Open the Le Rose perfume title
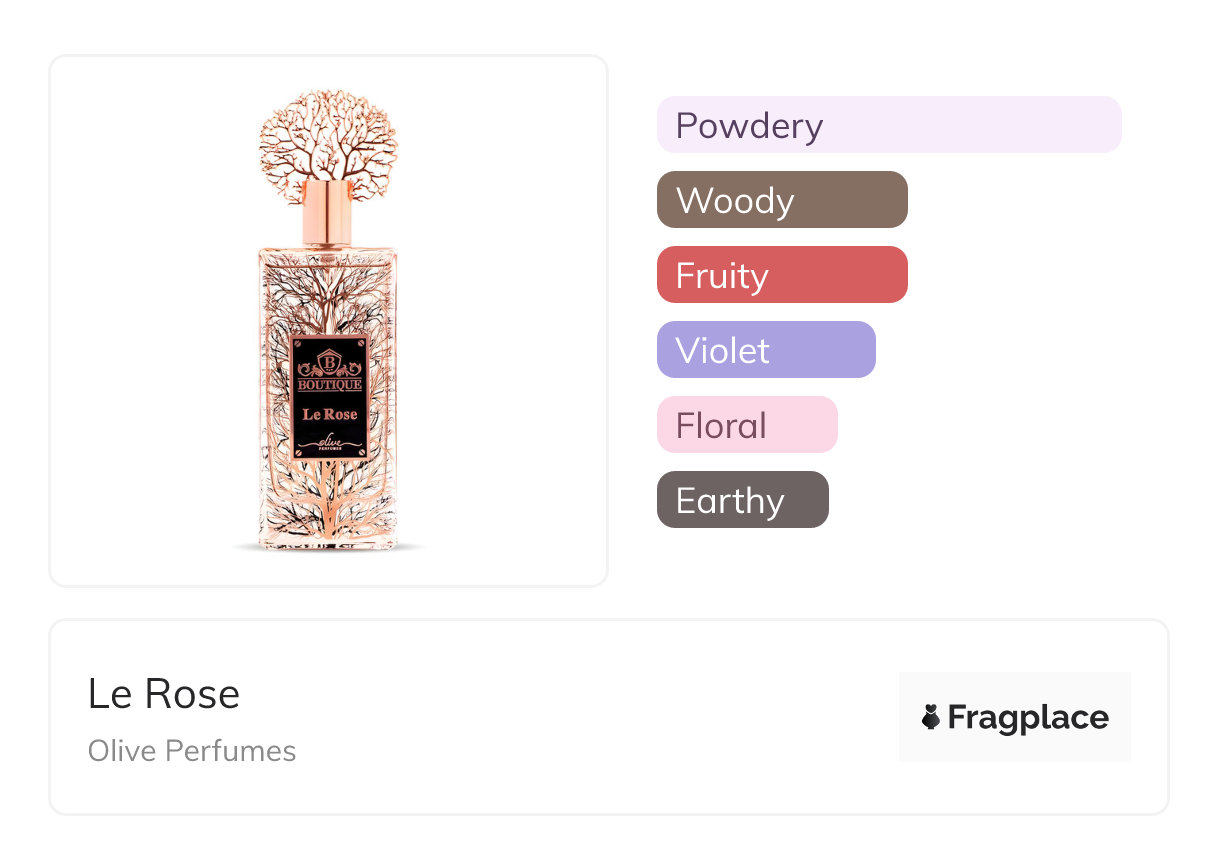Viewport: 1218px width, 864px height. point(163,694)
